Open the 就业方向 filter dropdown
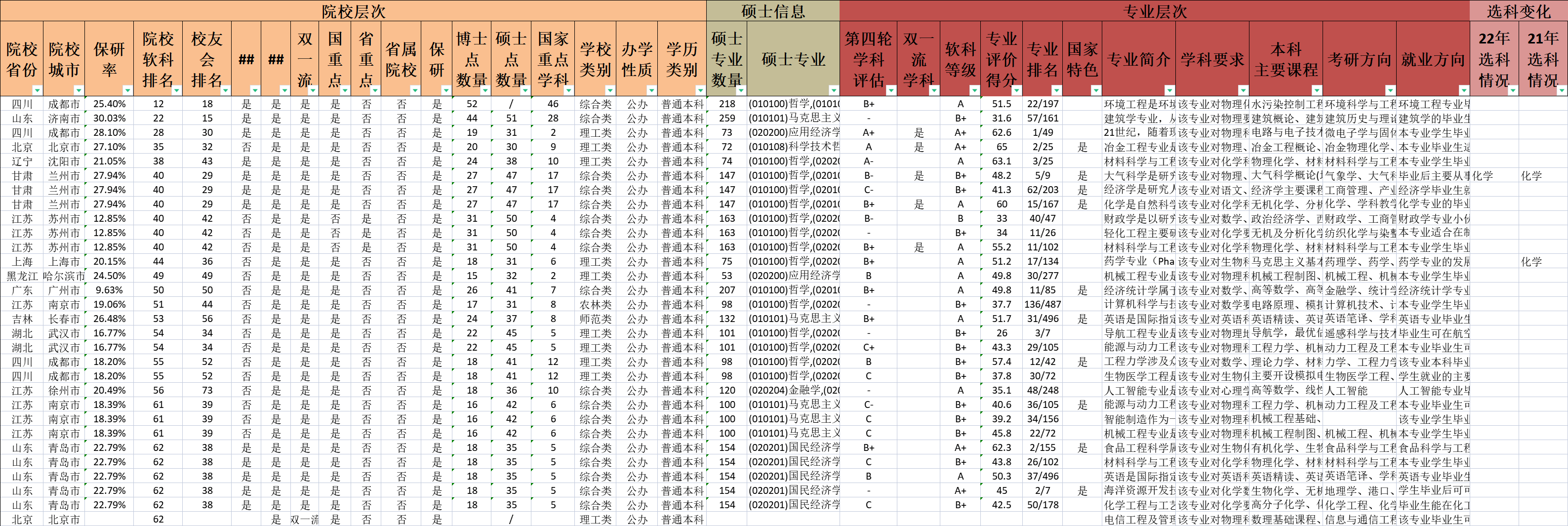The height and width of the screenshot is (526, 1568). [x=1464, y=90]
